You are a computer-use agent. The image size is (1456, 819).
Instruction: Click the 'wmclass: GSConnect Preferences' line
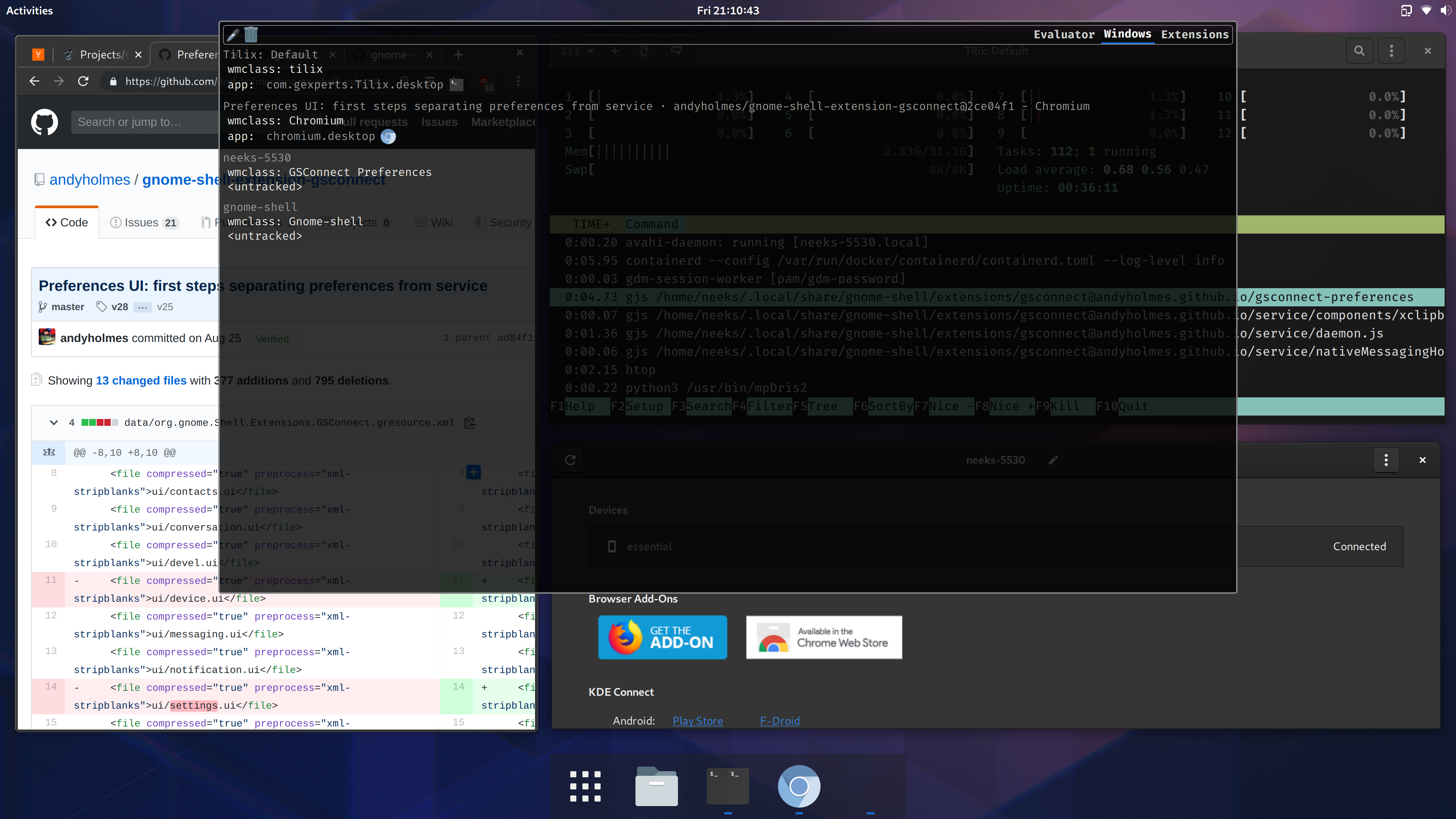(329, 173)
